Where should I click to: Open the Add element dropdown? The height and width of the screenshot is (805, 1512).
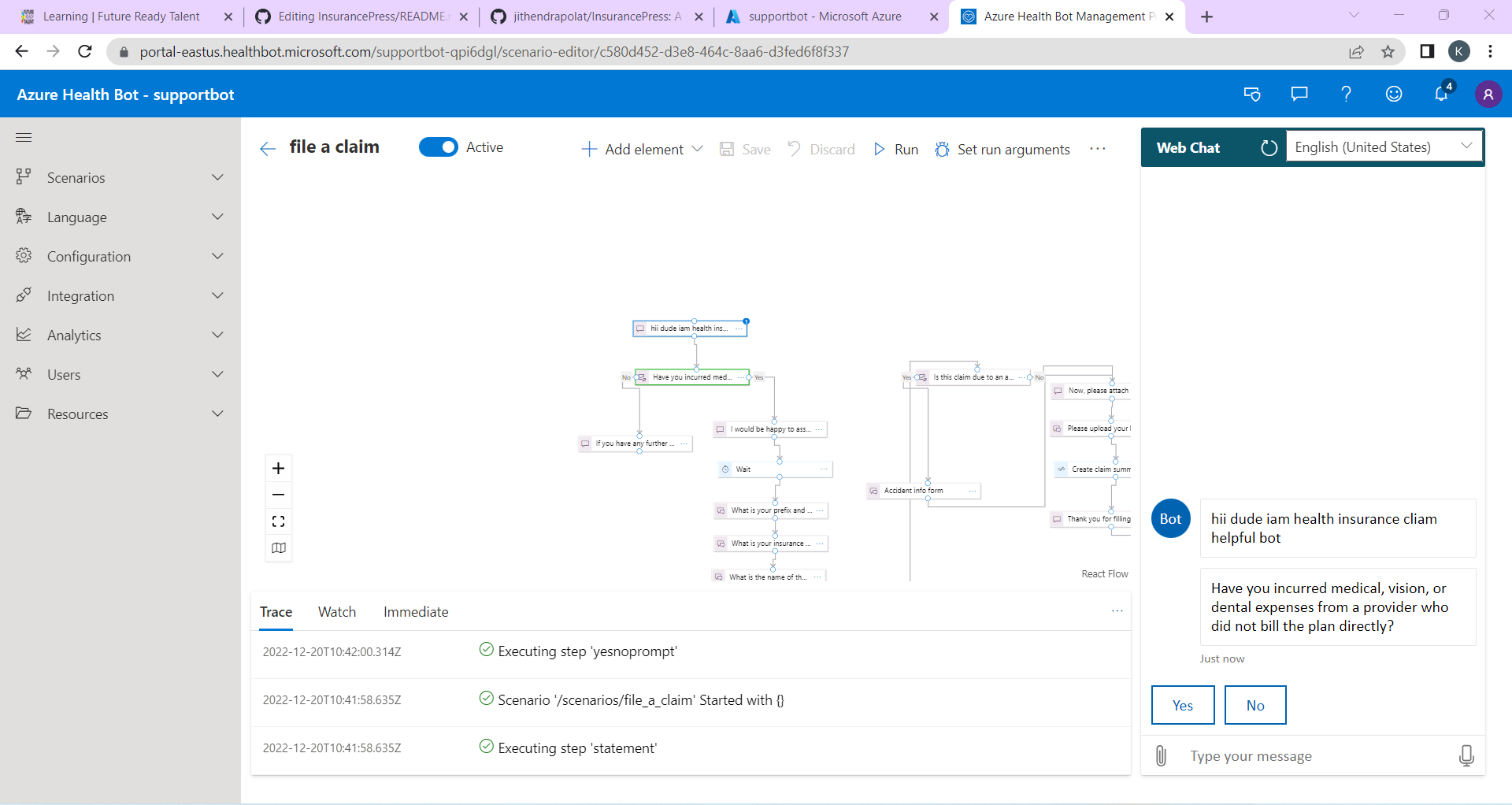pos(642,150)
